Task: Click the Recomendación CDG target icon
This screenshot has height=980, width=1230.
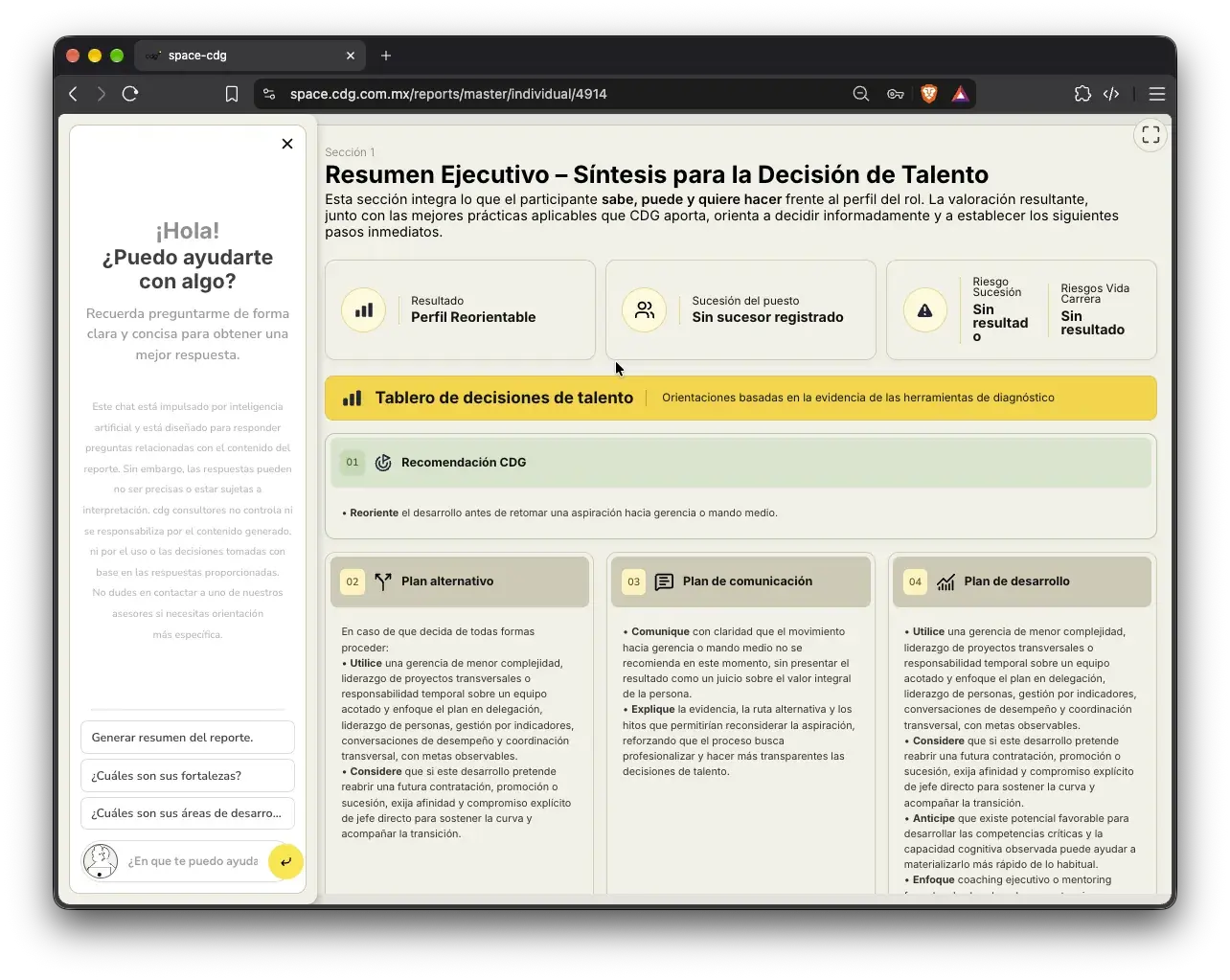Action: pos(383,463)
